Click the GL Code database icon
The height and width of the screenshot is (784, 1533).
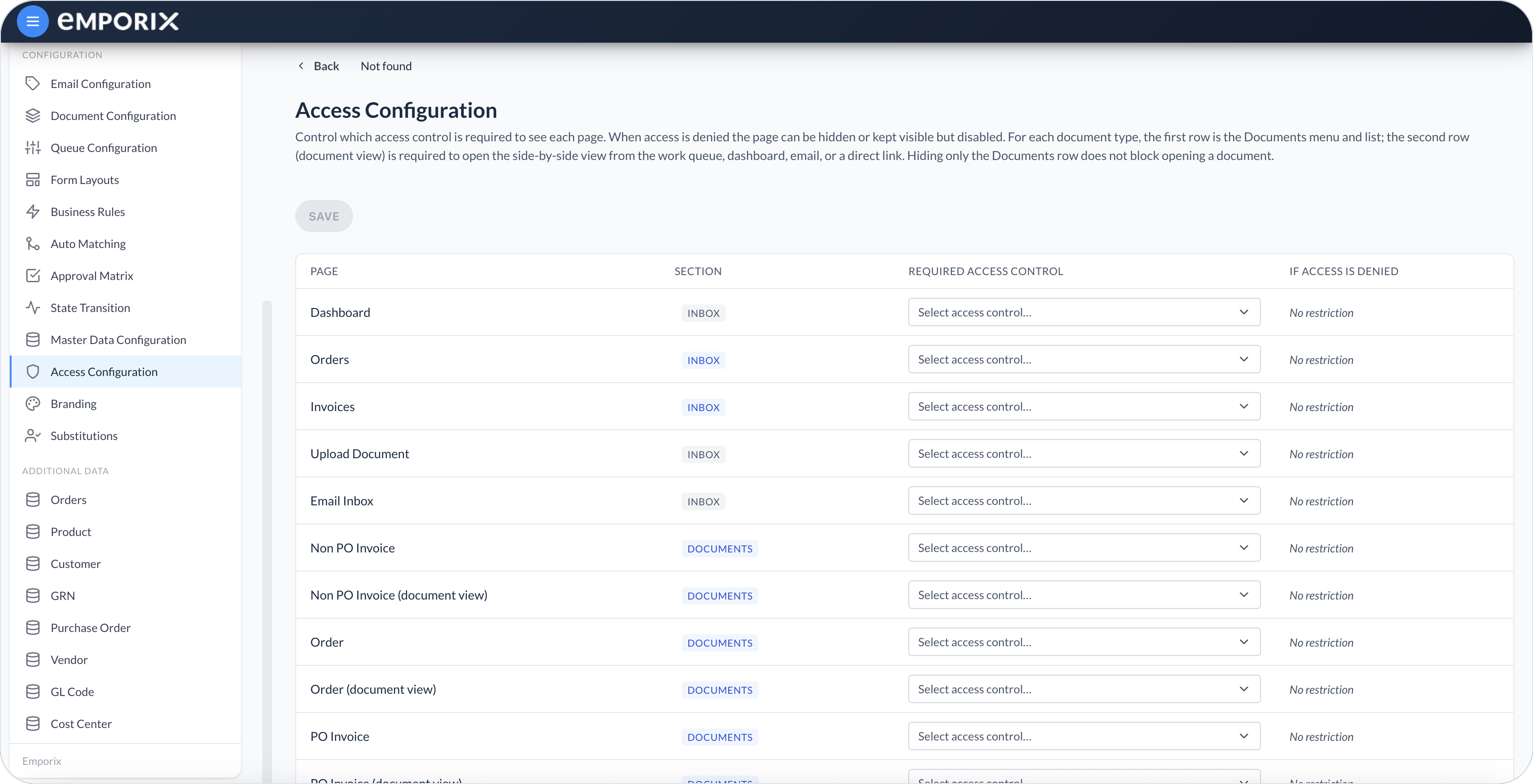point(33,692)
